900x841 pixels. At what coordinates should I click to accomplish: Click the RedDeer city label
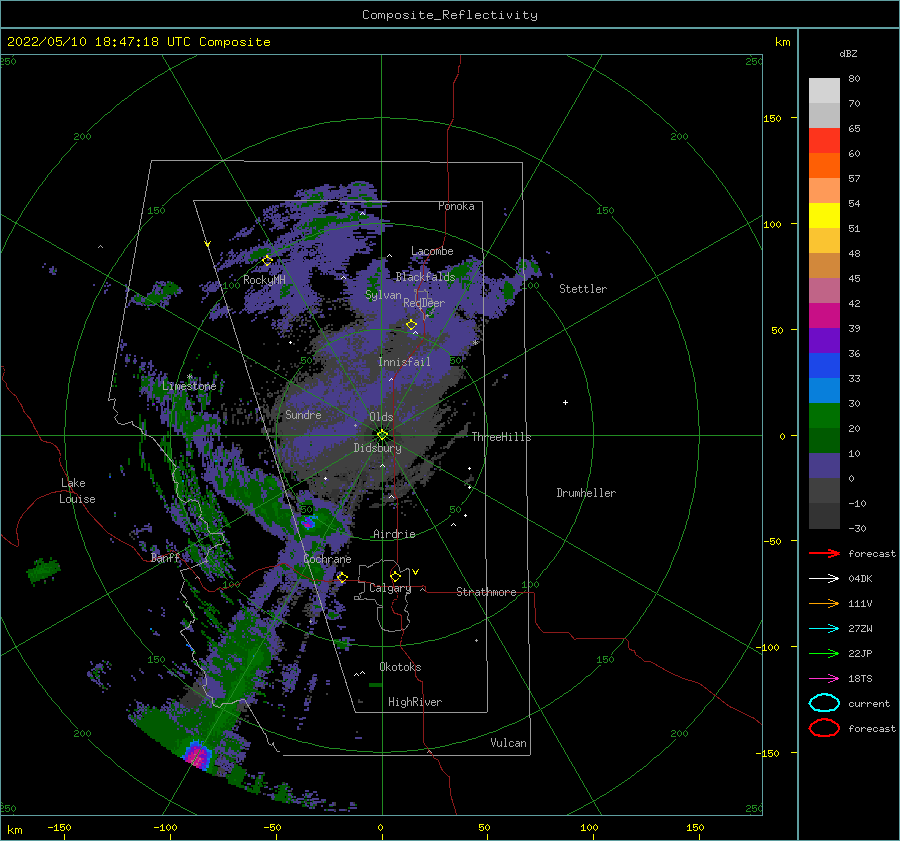click(x=424, y=303)
